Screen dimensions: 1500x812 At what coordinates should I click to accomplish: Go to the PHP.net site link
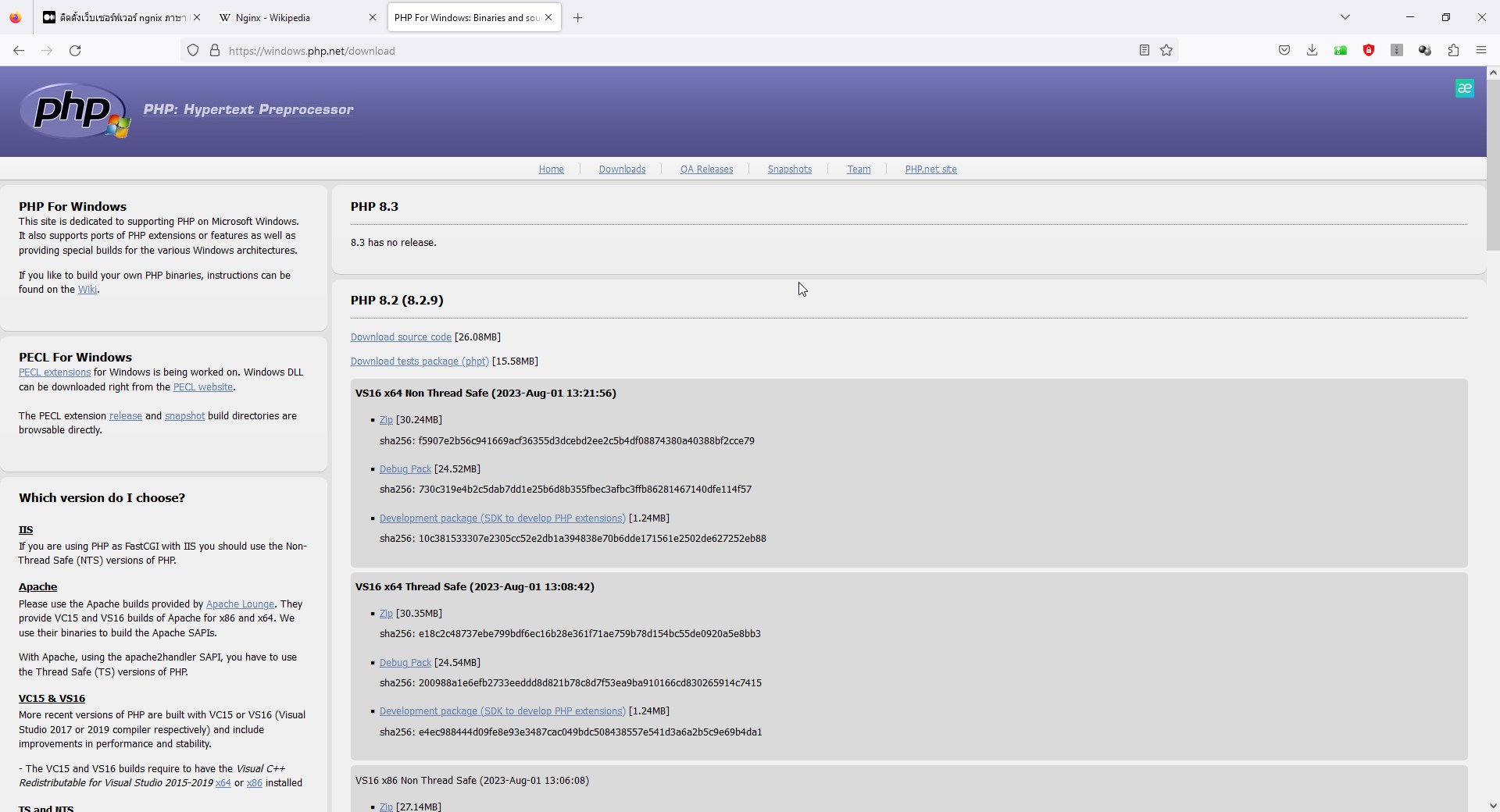click(930, 169)
